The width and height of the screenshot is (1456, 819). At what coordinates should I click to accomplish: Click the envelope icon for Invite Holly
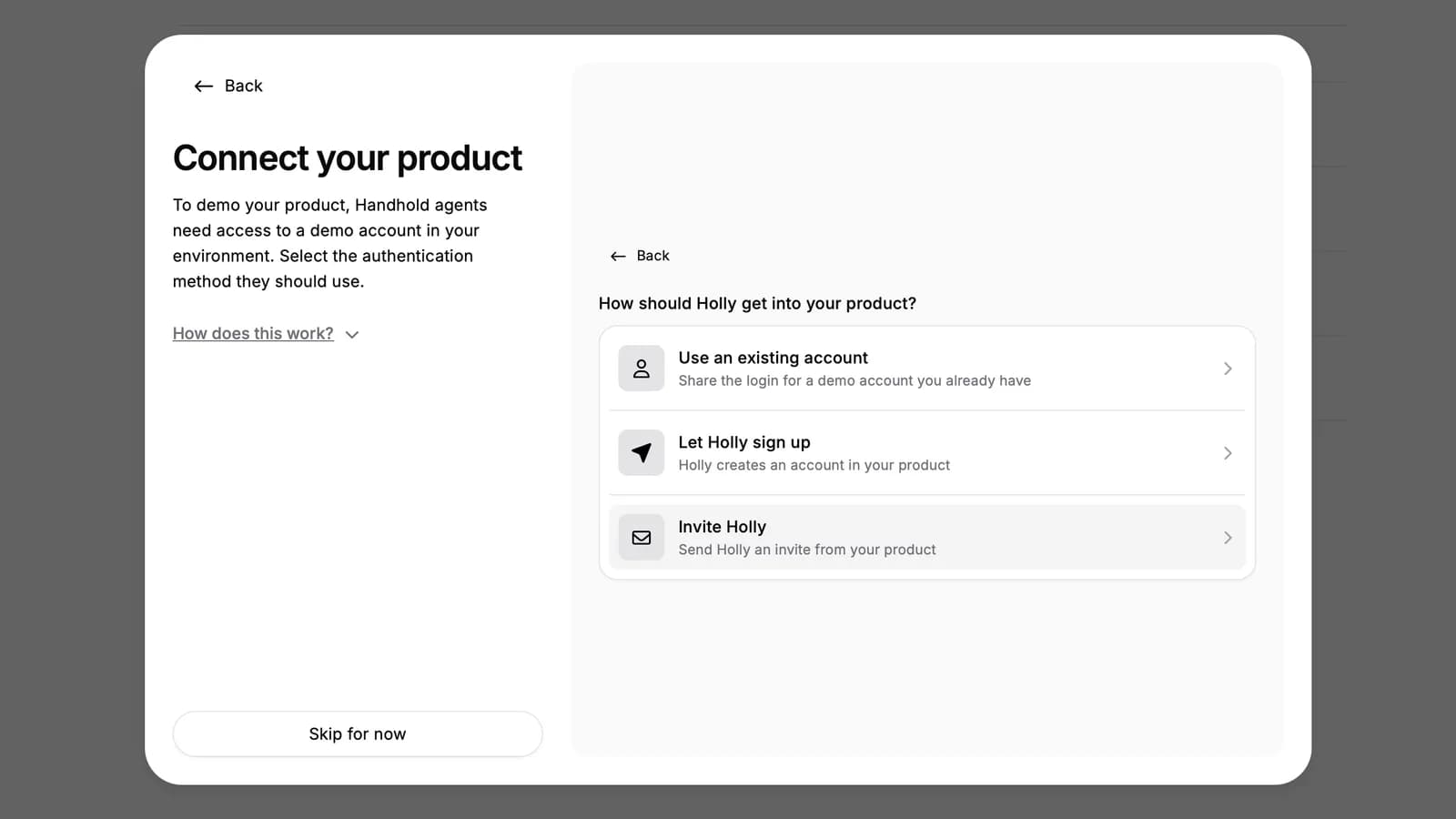click(642, 538)
